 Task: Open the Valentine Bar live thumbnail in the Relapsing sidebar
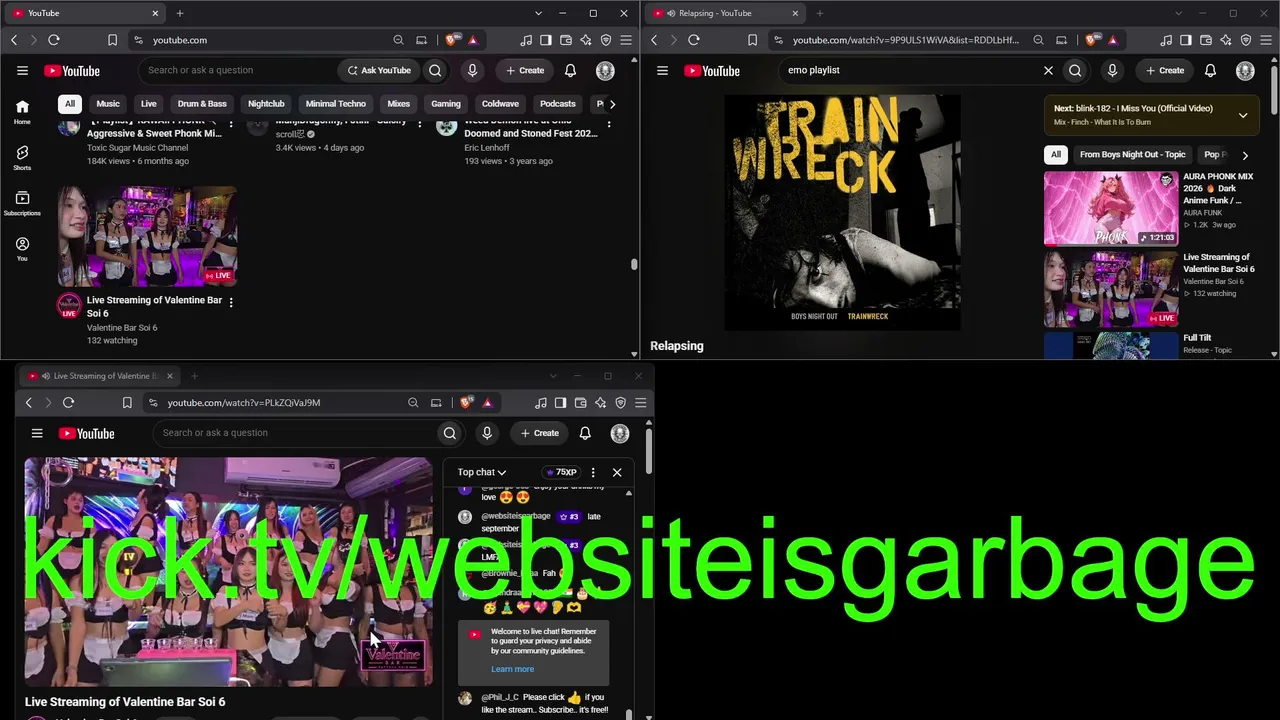(1111, 289)
